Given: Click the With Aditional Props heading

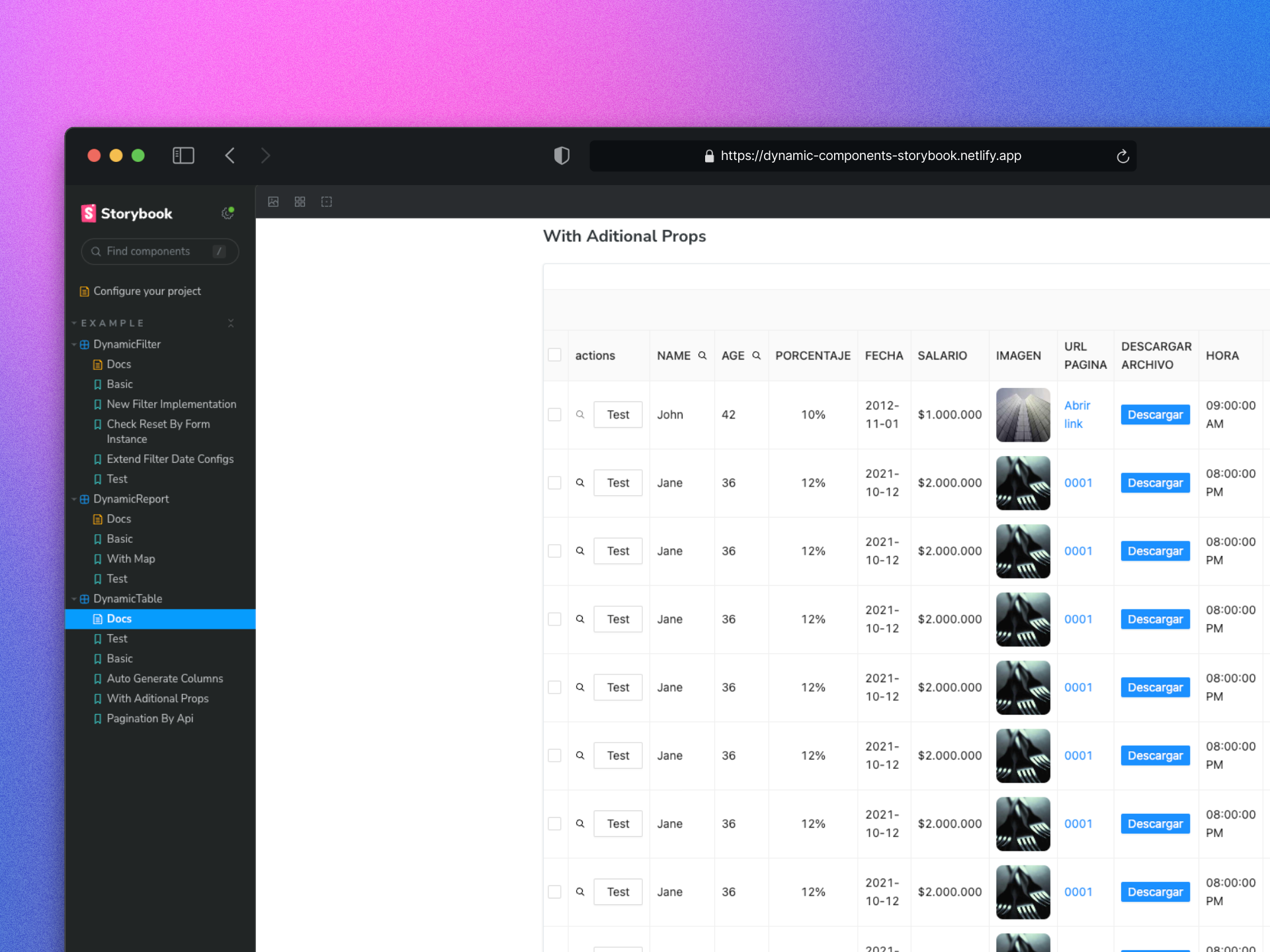Looking at the screenshot, I should pyautogui.click(x=624, y=236).
